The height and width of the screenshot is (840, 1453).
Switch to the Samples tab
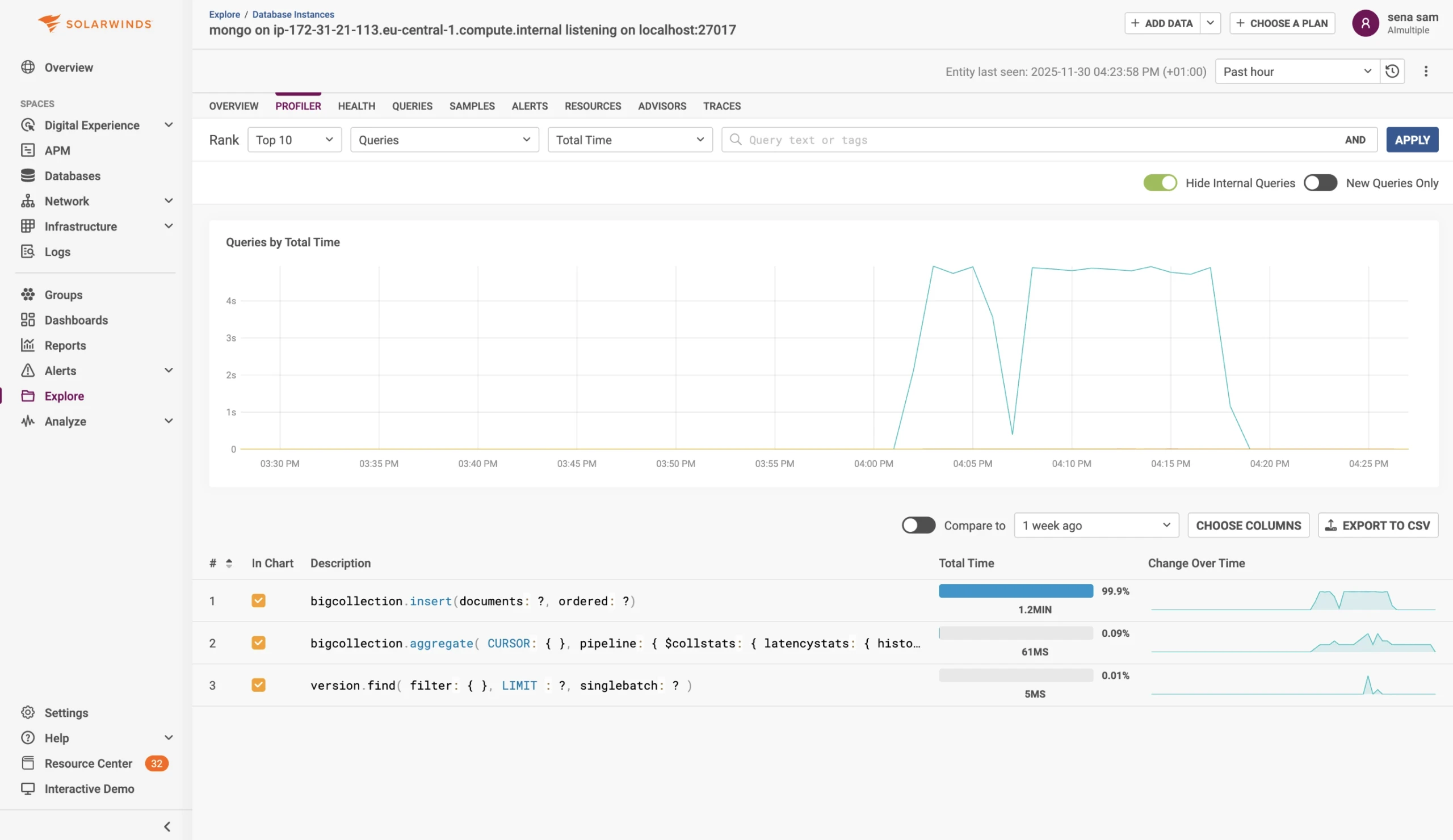coord(472,106)
